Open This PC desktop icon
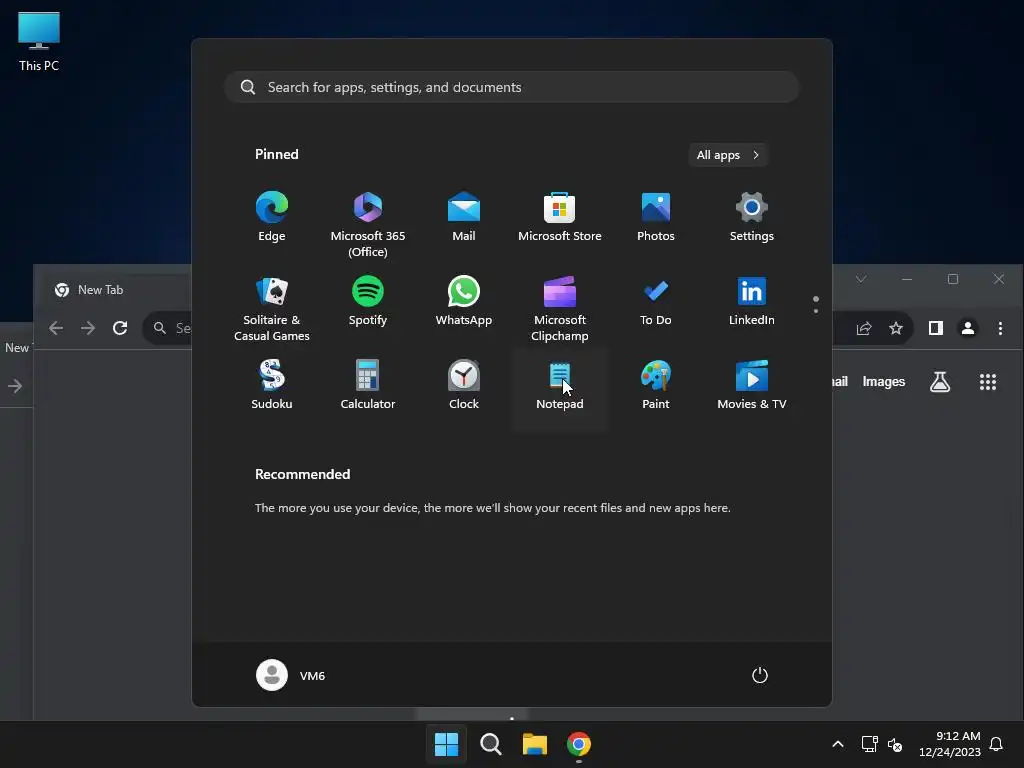This screenshot has height=768, width=1024. 39,41
